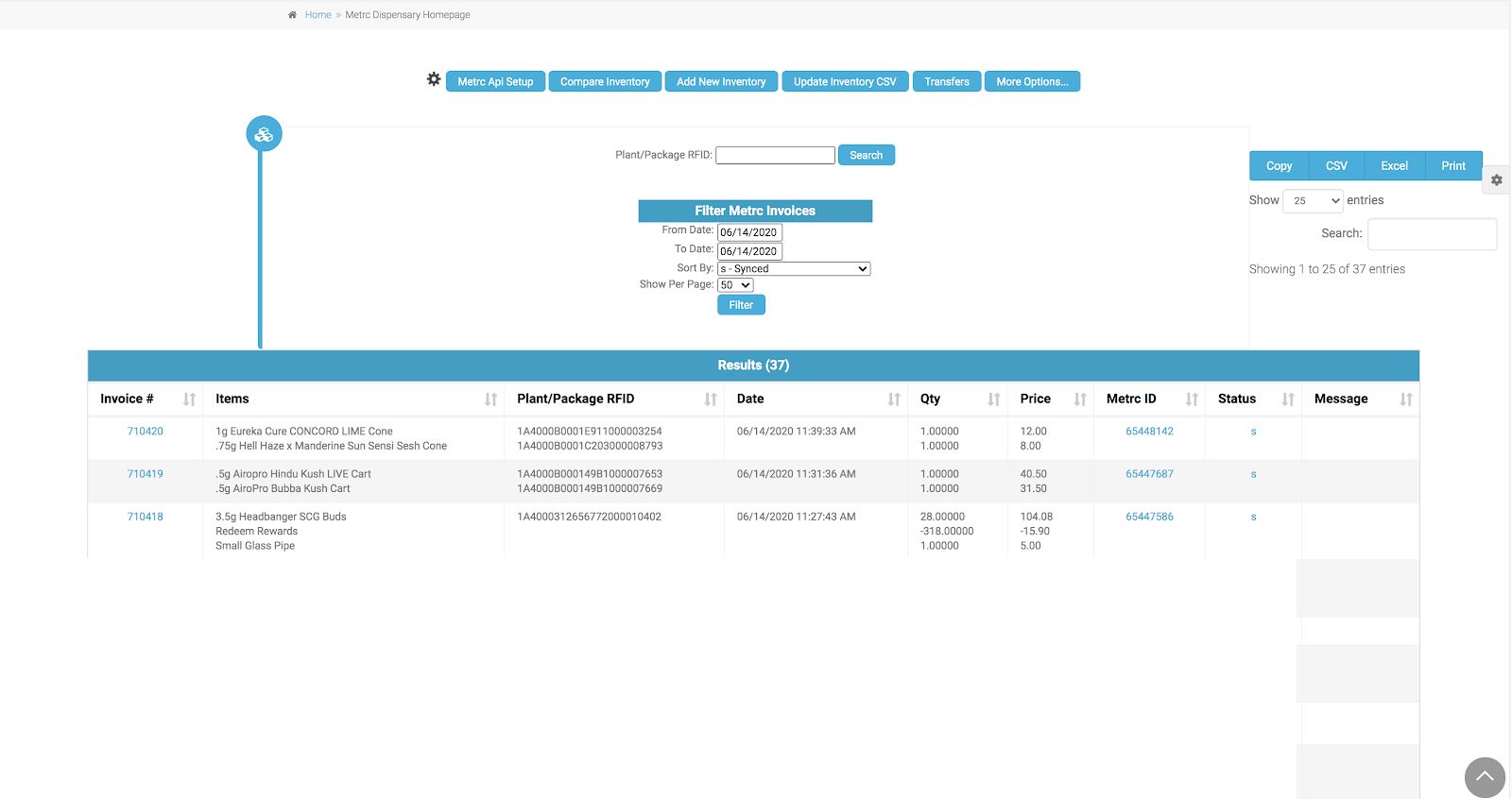Click status 's' for invoice 710420
This screenshot has height=799, width=1512.
point(1254,432)
